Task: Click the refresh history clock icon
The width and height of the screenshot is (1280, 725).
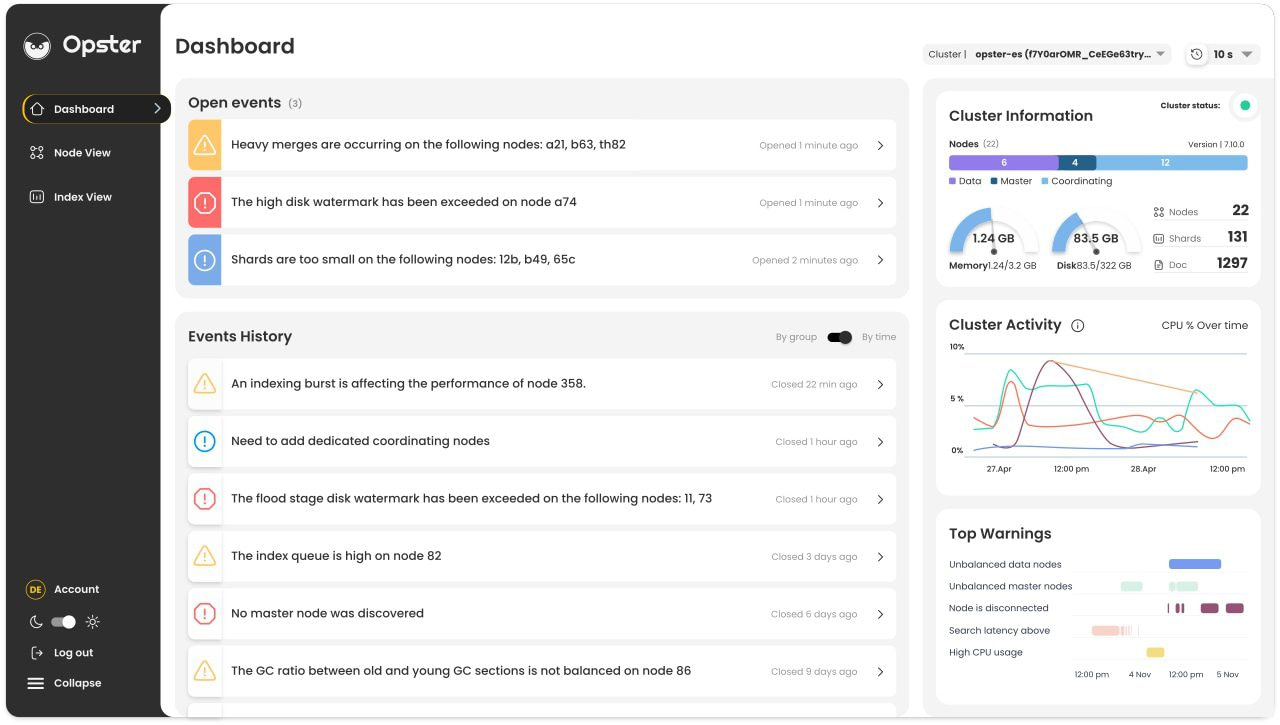Action: 1196,55
